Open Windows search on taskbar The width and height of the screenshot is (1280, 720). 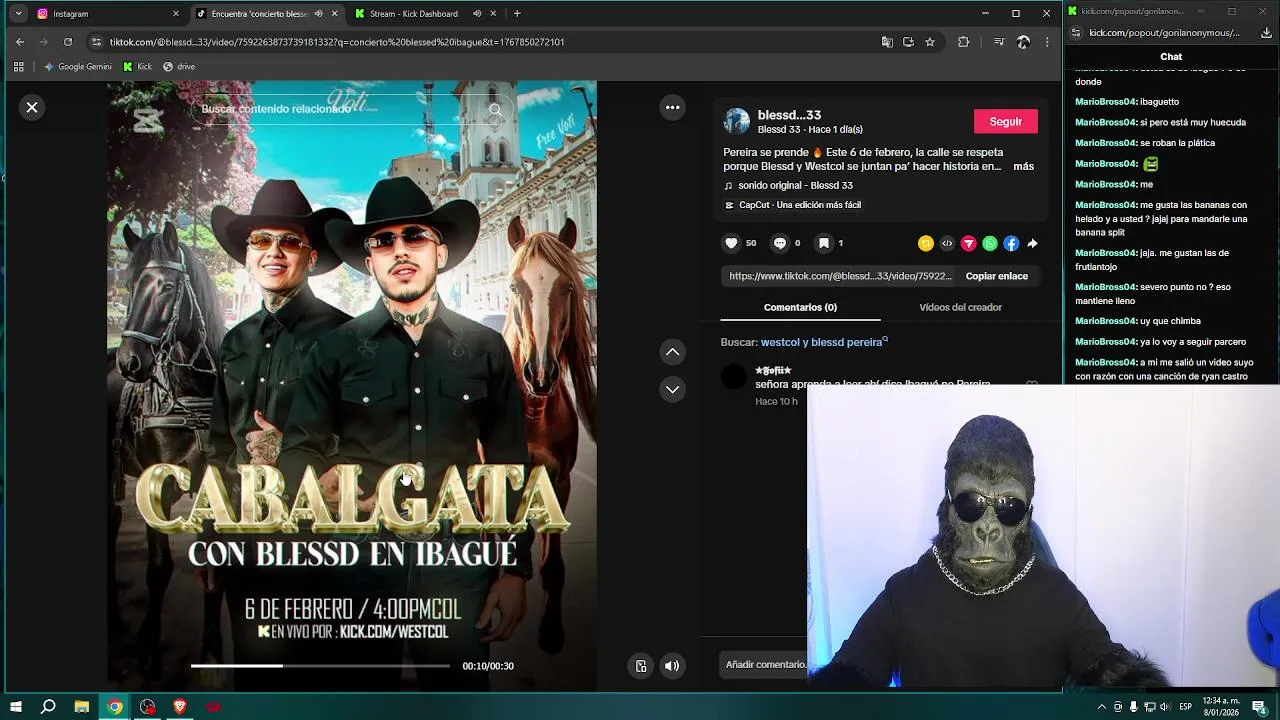(x=48, y=707)
